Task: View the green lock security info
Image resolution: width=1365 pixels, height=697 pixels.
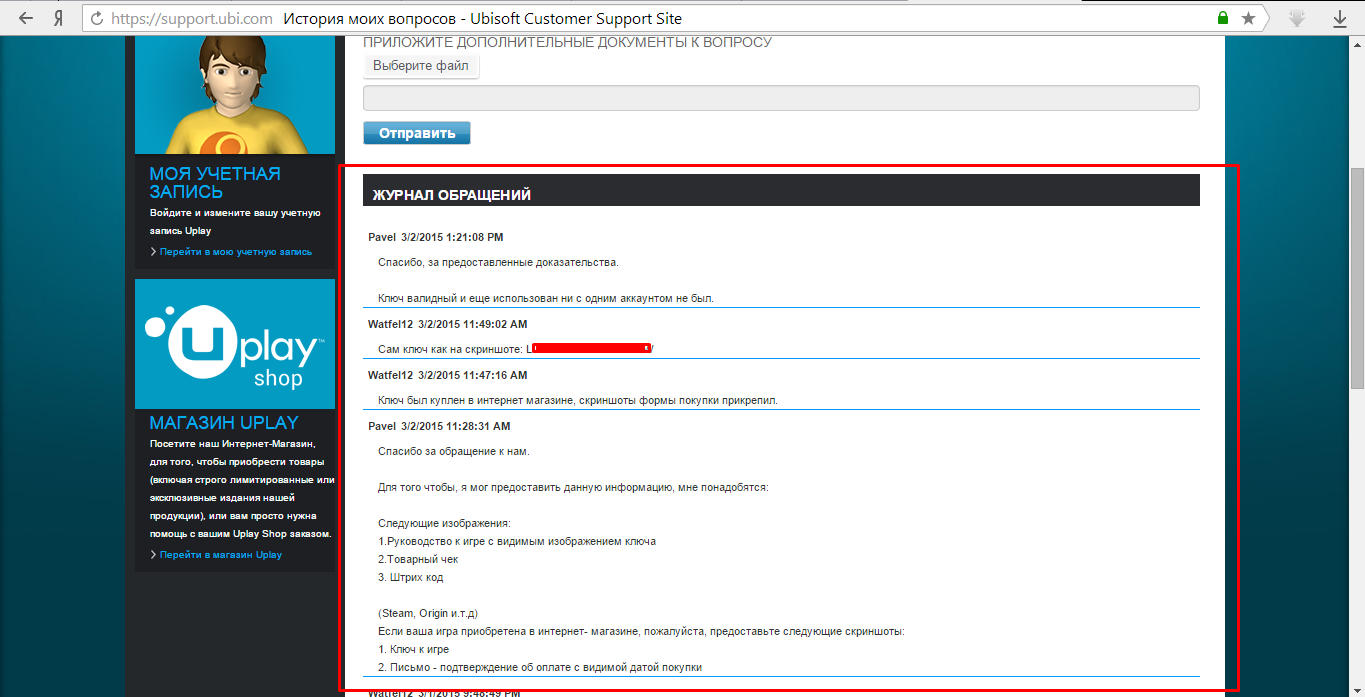Action: coord(1222,18)
